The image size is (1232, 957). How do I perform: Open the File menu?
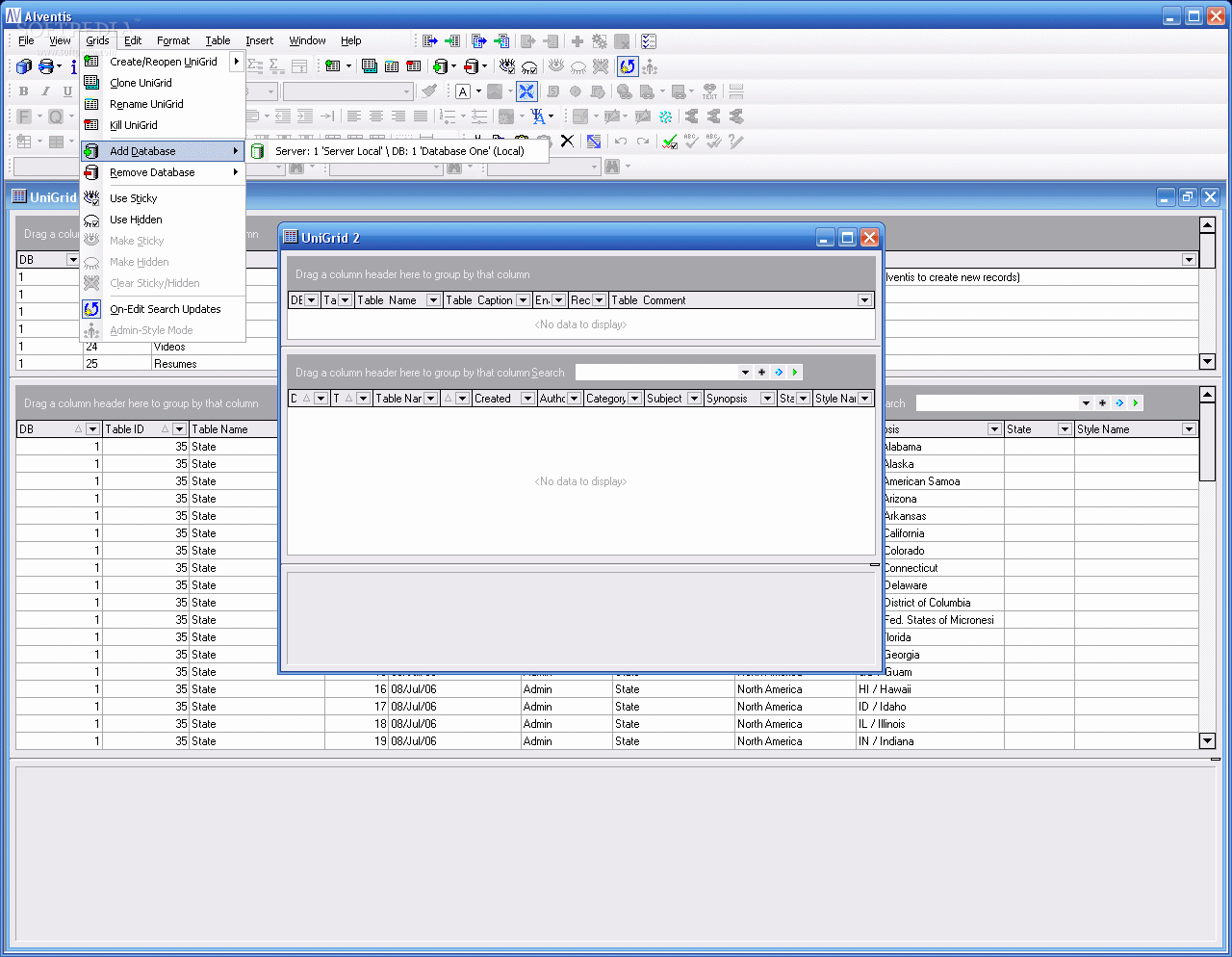click(x=26, y=40)
